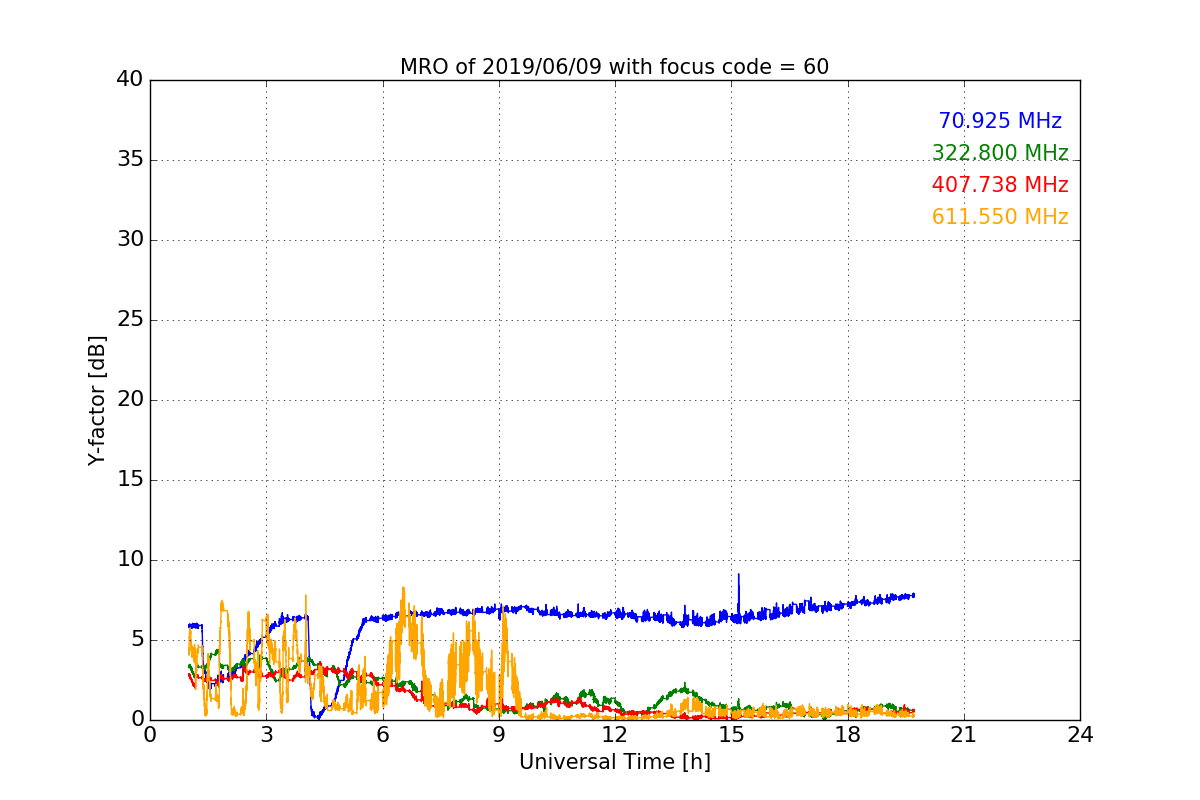Click the green curve bump near 13.8 hours
The width and height of the screenshot is (1200, 800).
point(683,689)
